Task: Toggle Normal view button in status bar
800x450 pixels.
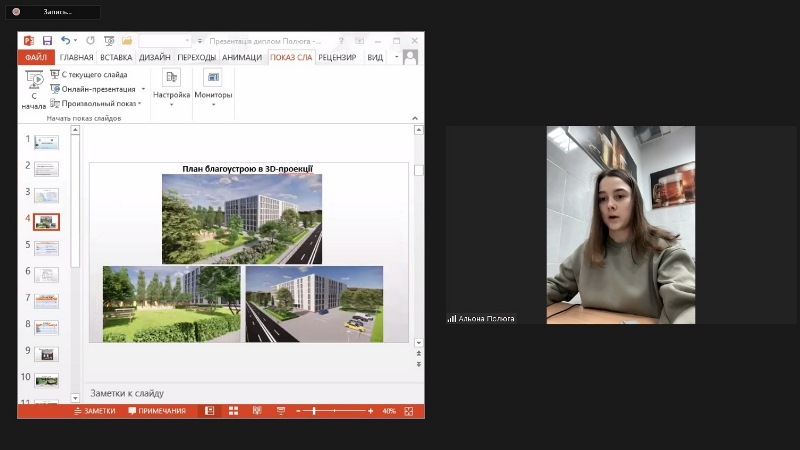Action: point(210,411)
